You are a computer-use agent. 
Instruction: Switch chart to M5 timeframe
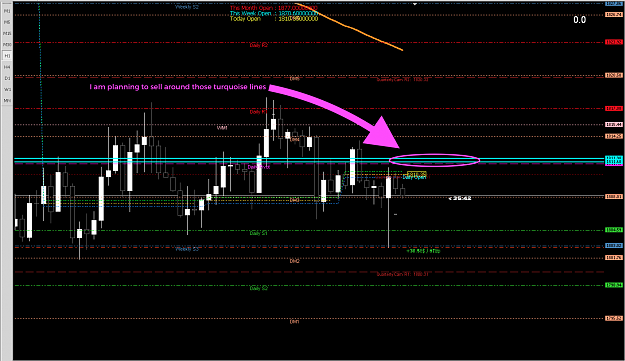coord(7,22)
